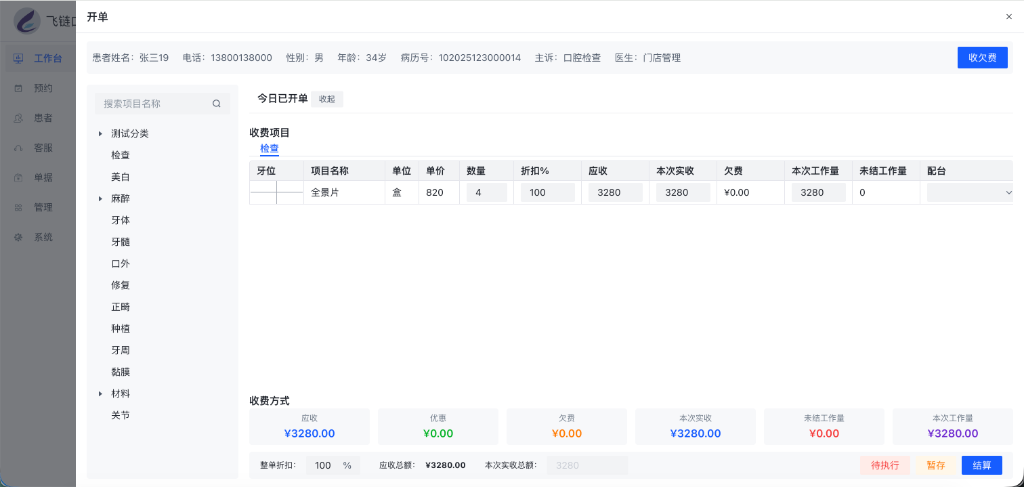Viewport: 1024px width, 487px height.
Task: Switch to the 检查 tab under 收费项目
Action: (269, 148)
